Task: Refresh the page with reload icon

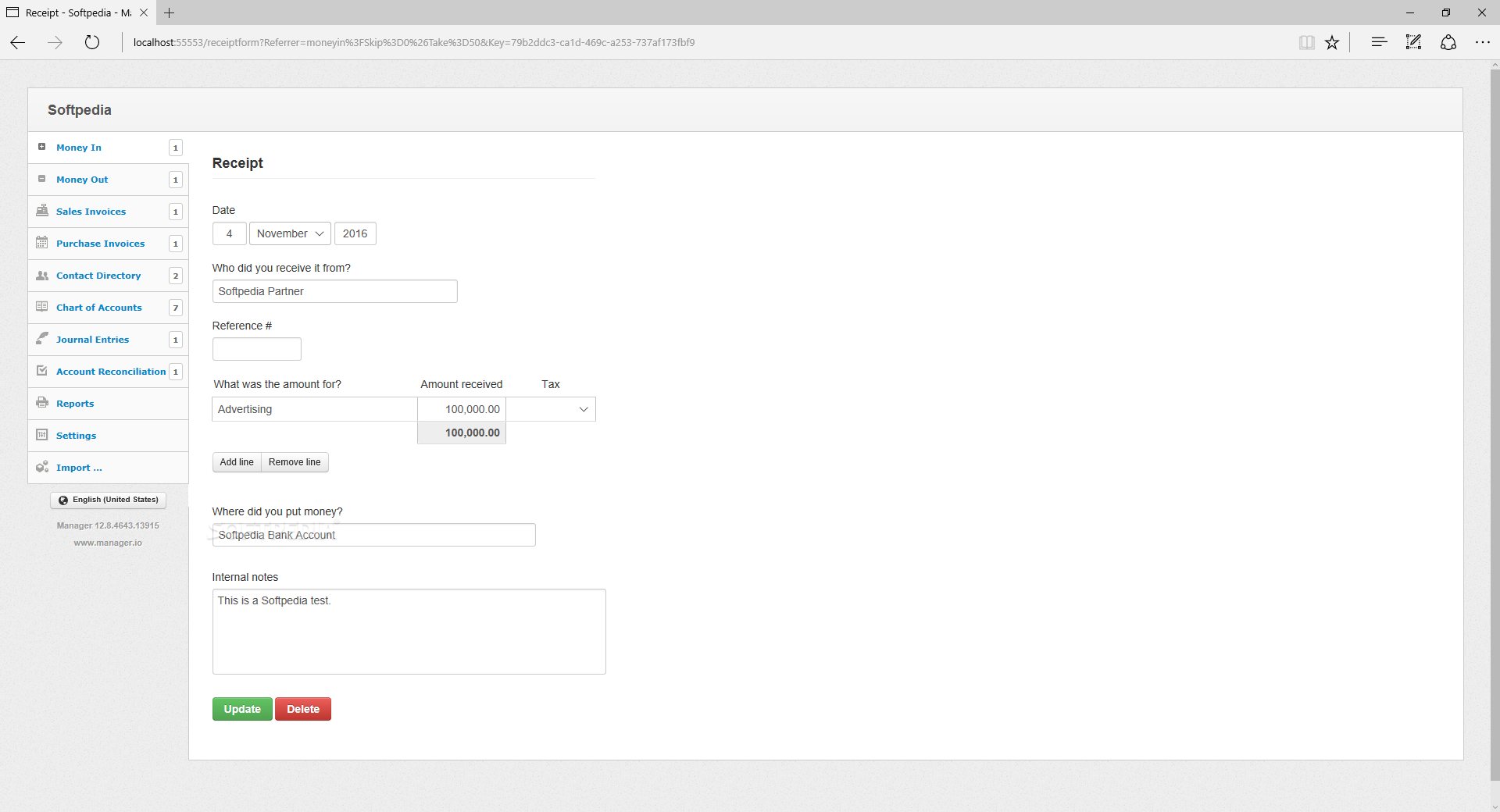Action: (x=92, y=42)
